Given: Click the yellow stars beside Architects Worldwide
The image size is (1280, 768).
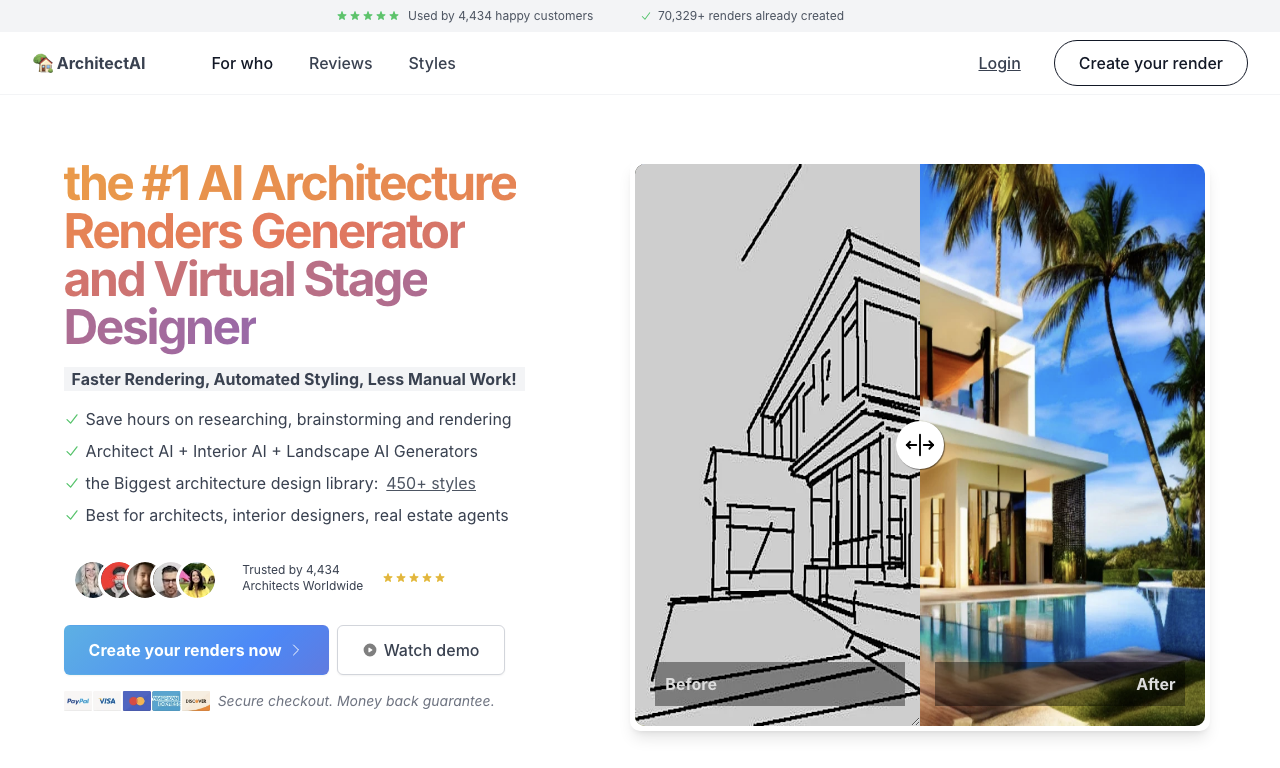Looking at the screenshot, I should tap(414, 578).
